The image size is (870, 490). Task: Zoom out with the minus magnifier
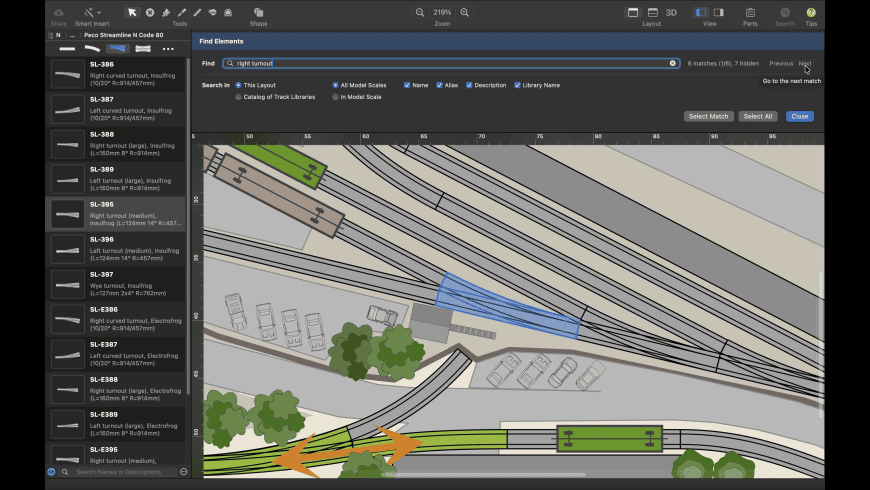click(420, 12)
